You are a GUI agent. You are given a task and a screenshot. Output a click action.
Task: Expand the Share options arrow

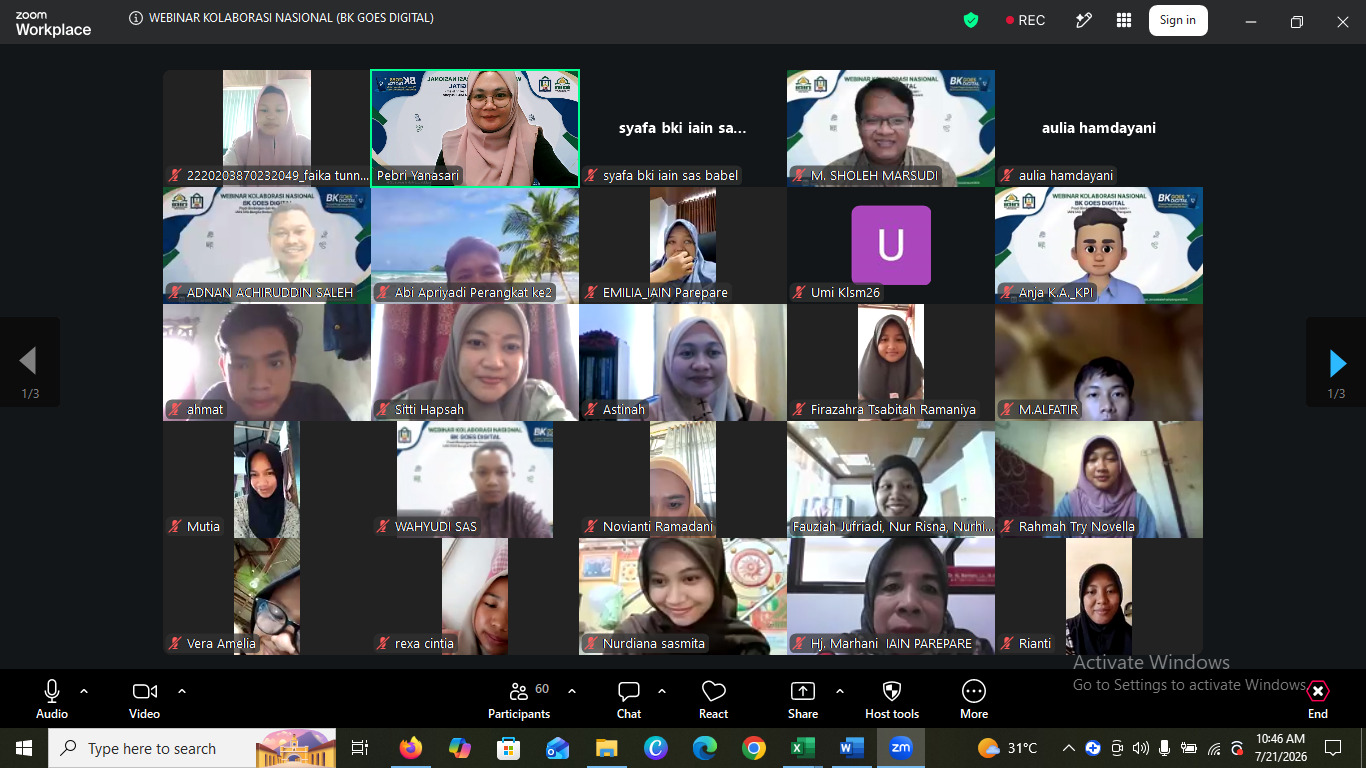(840, 691)
